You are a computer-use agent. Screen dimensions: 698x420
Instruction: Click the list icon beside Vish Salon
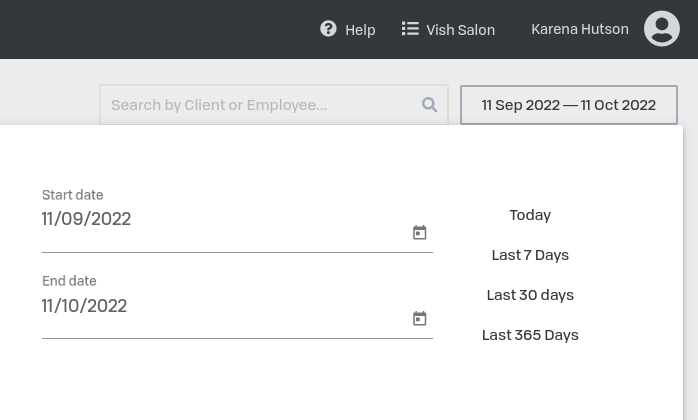click(x=410, y=29)
